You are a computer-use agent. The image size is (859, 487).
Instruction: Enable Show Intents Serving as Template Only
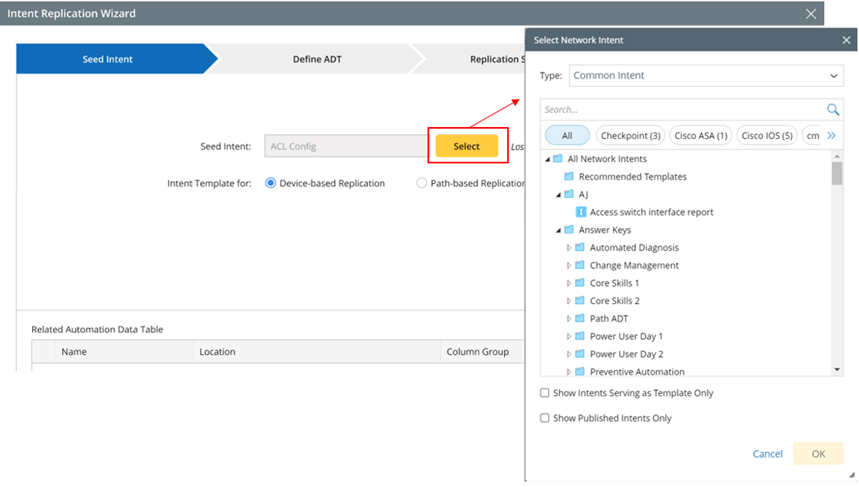point(545,394)
